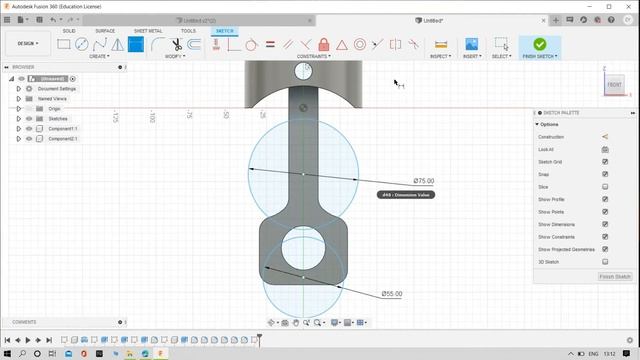Choose the Offset tool
The height and width of the screenshot is (360, 640).
(x=194, y=44)
